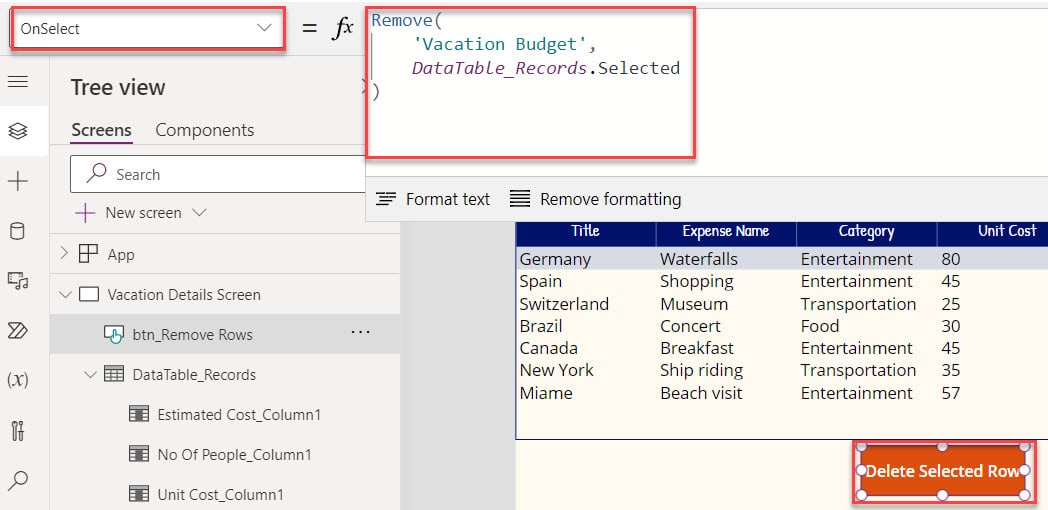The height and width of the screenshot is (510, 1048).
Task: Open the Advanced tools icon in sidebar
Action: pos(17,430)
